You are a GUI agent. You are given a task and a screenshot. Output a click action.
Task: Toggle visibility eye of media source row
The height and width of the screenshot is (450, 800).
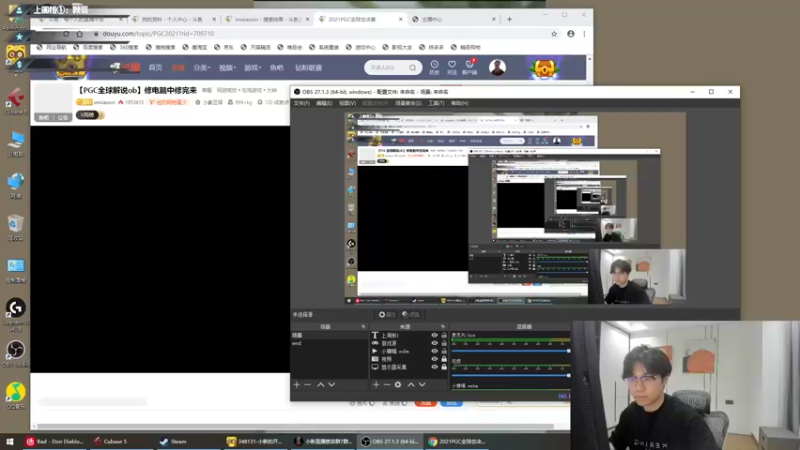point(435,351)
